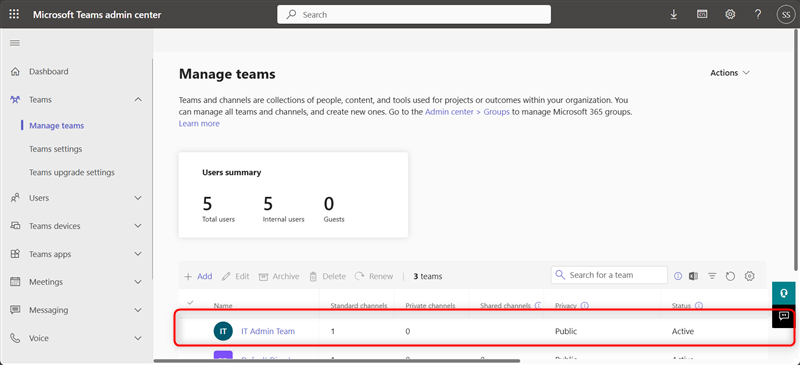The height and width of the screenshot is (365, 800).
Task: Open the IT Admin Team link
Action: click(268, 331)
